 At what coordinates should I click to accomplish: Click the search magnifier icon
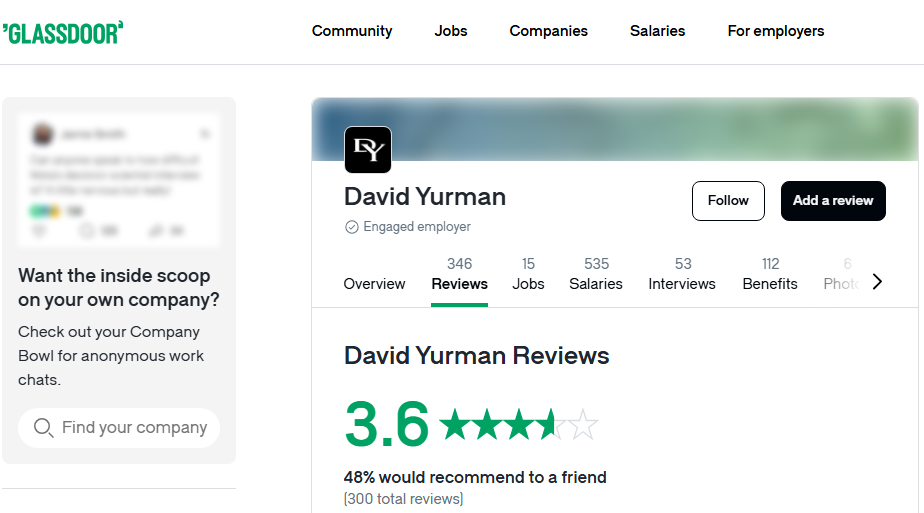point(43,428)
